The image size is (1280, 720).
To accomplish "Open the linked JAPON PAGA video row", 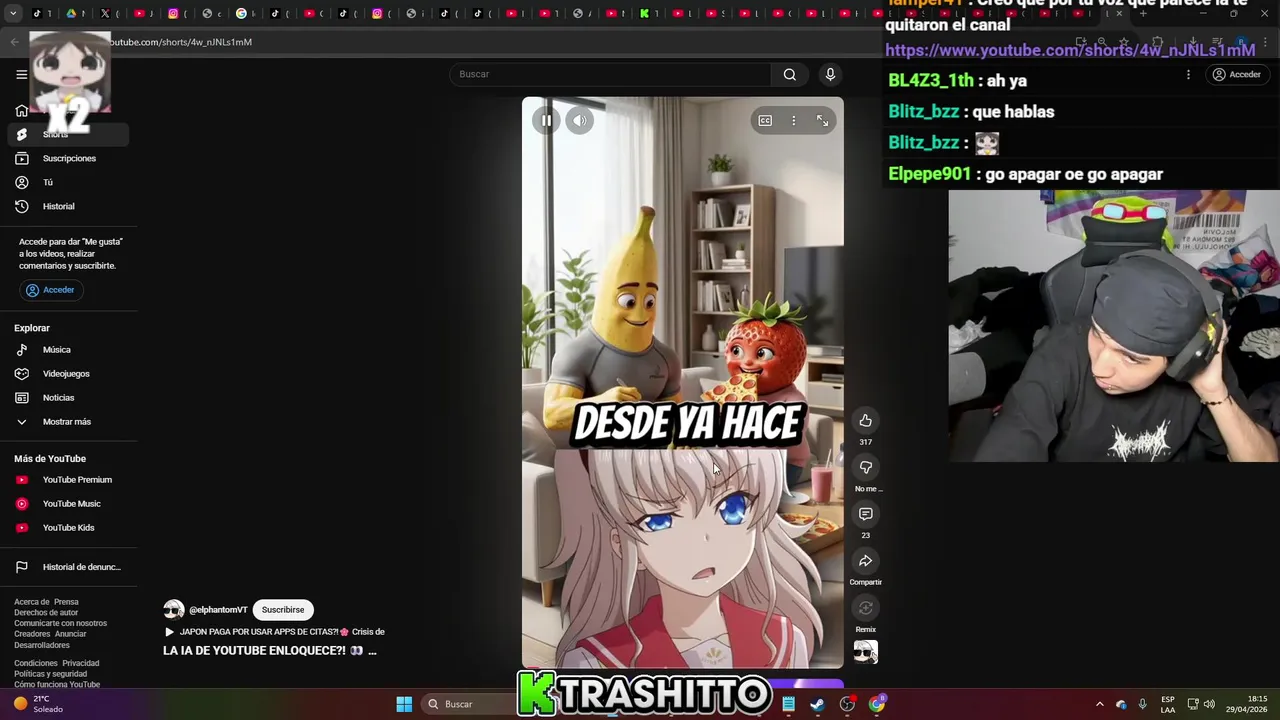I will pyautogui.click(x=274, y=632).
